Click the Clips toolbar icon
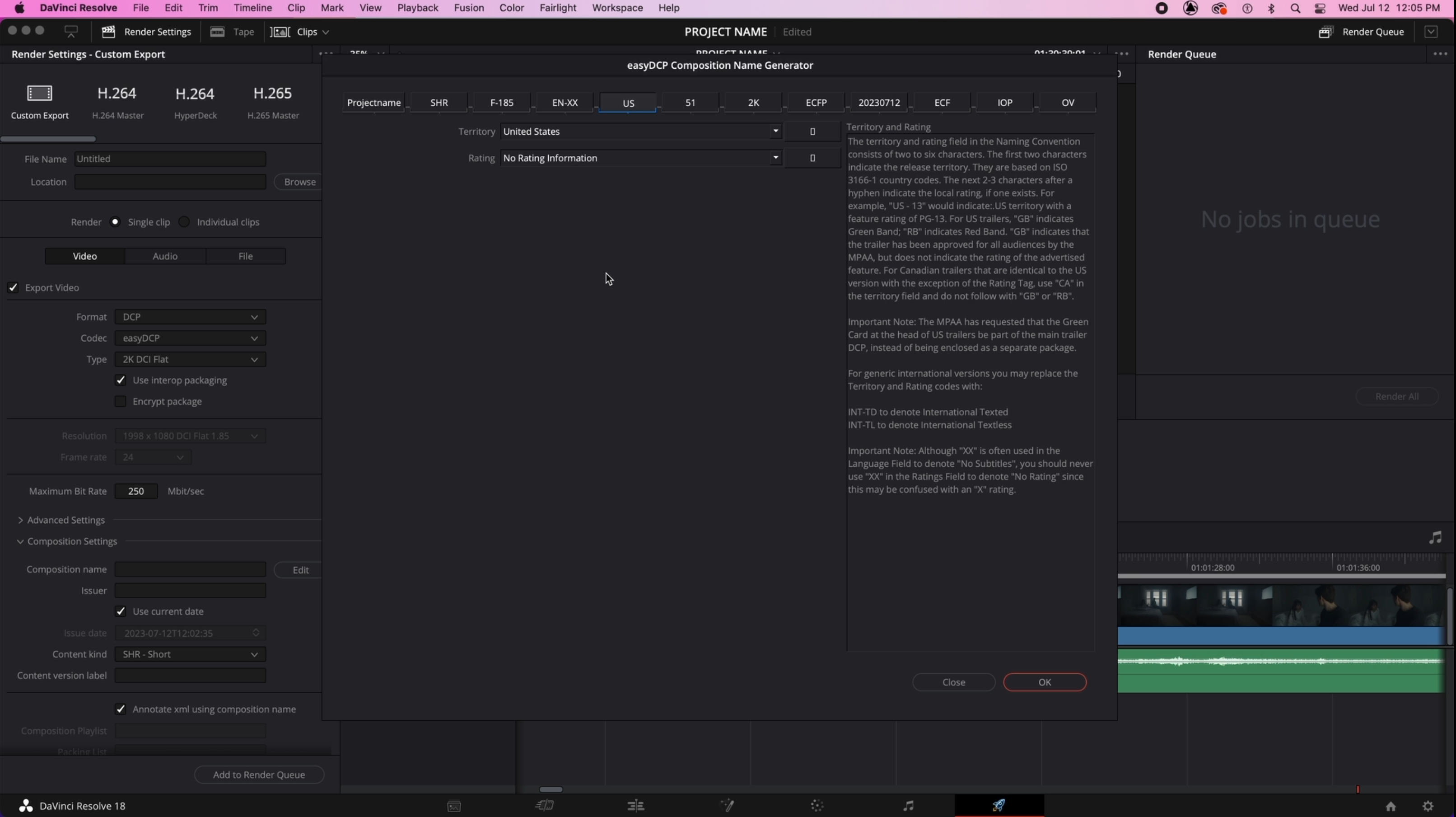 [280, 32]
